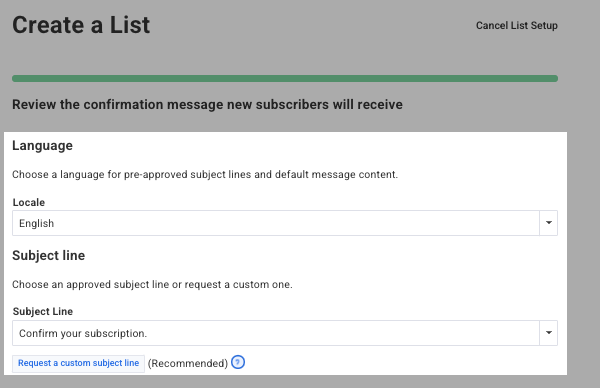Click Request a custom subject line
This screenshot has height=388, width=600.
click(x=78, y=363)
